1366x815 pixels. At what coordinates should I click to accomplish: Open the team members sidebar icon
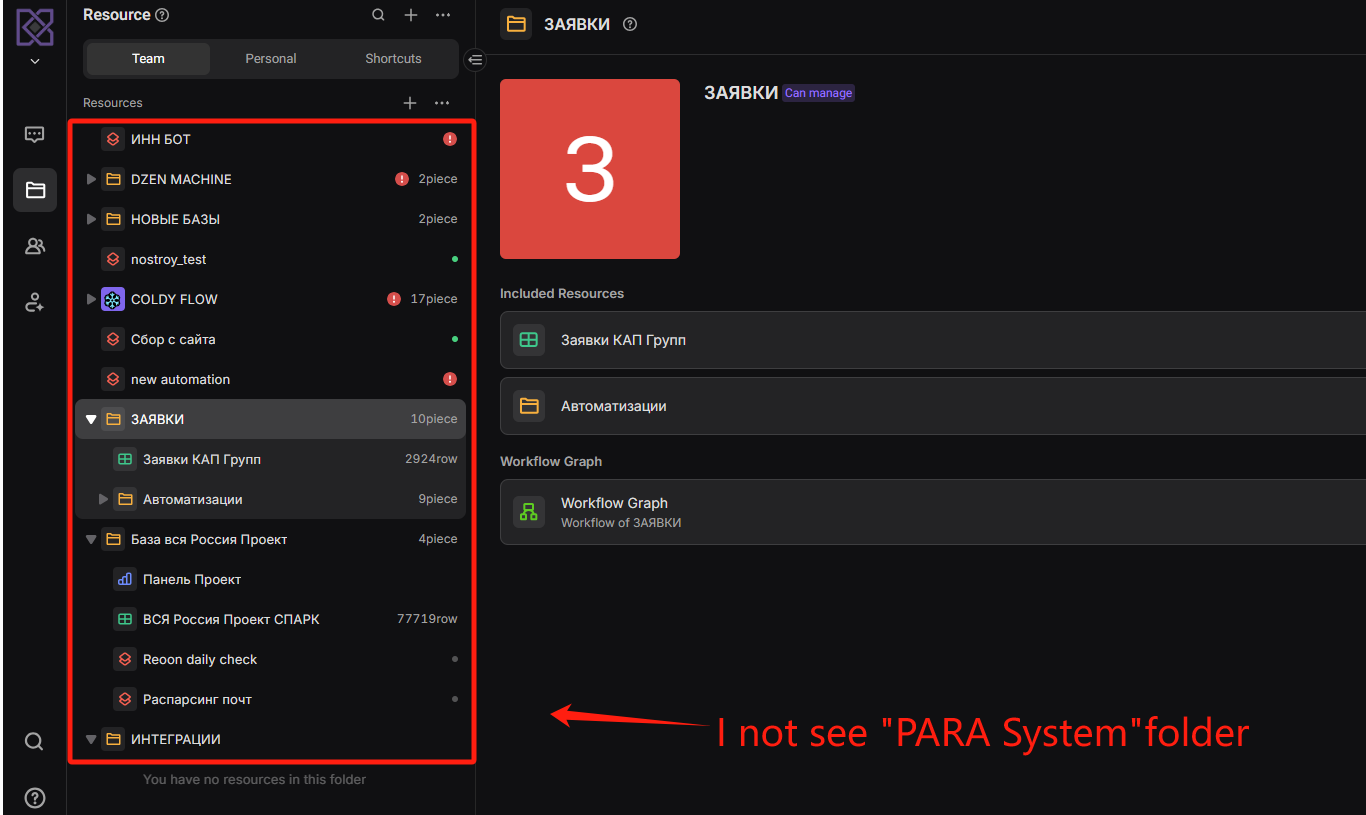(34, 246)
